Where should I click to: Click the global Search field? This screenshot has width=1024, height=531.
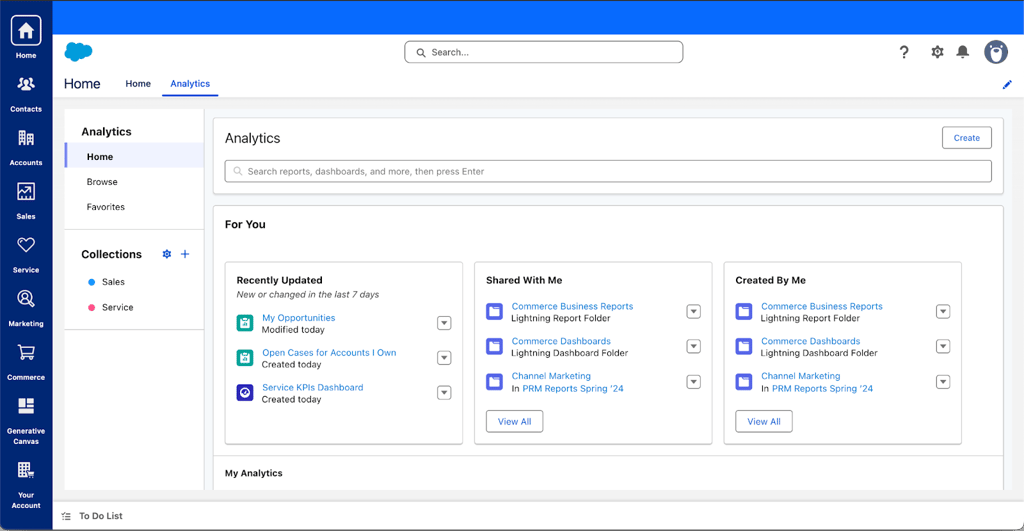pyautogui.click(x=543, y=52)
